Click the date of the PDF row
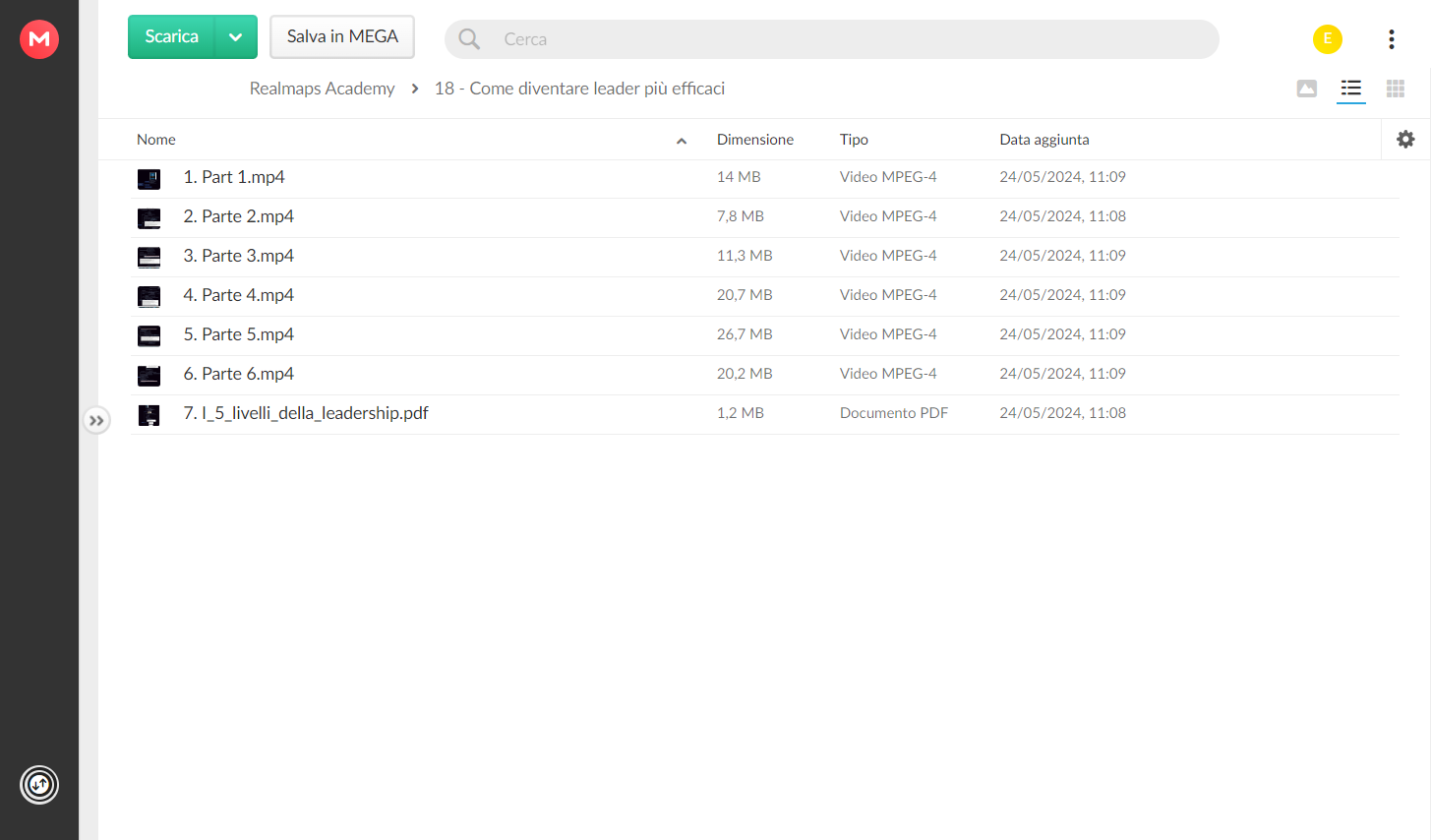Image resolution: width=1431 pixels, height=840 pixels. [1063, 413]
